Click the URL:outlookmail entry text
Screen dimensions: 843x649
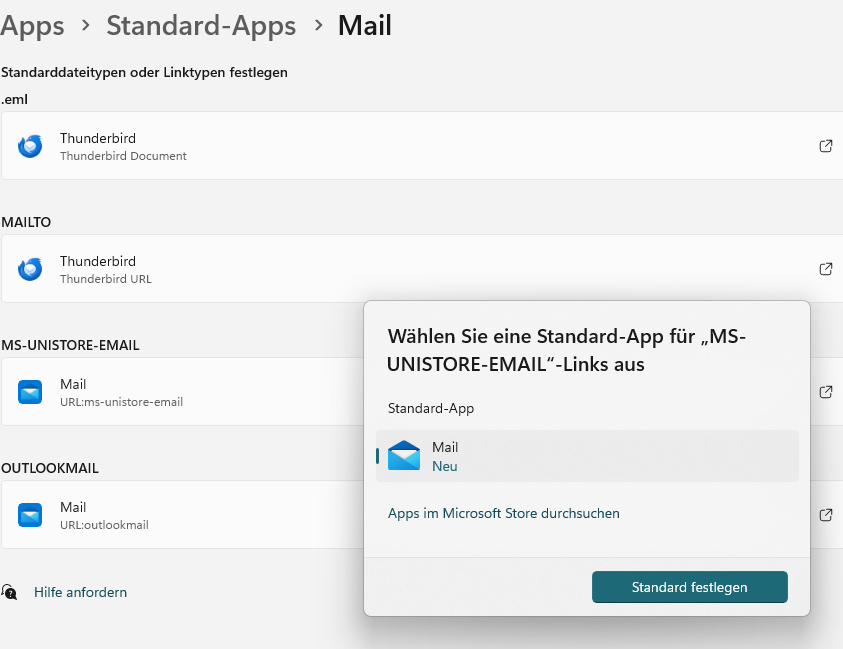pyautogui.click(x=104, y=525)
